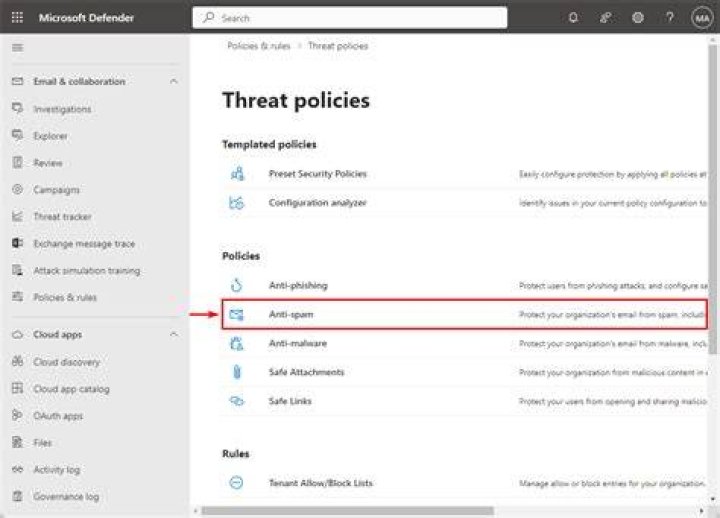The image size is (720, 518).
Task: Click the OAuth apps icon
Action: pyautogui.click(x=17, y=415)
